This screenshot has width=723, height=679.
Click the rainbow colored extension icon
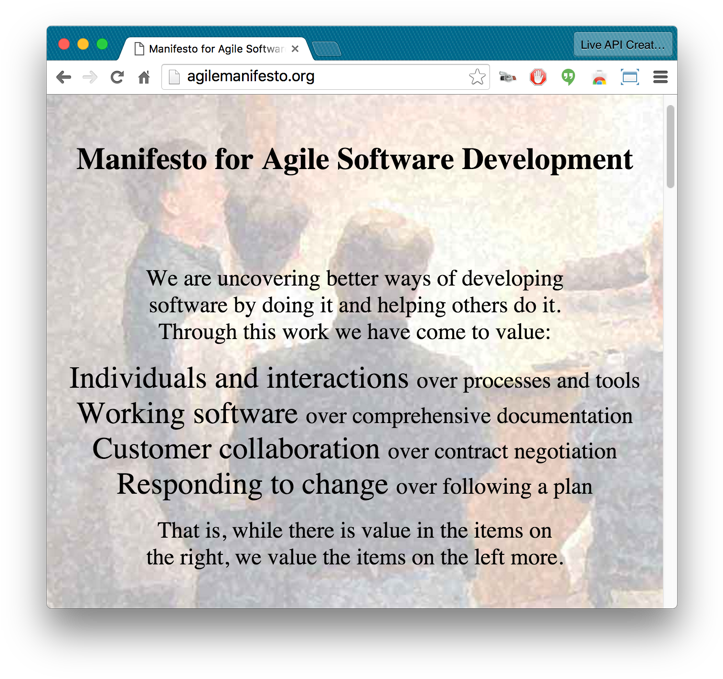(x=599, y=78)
